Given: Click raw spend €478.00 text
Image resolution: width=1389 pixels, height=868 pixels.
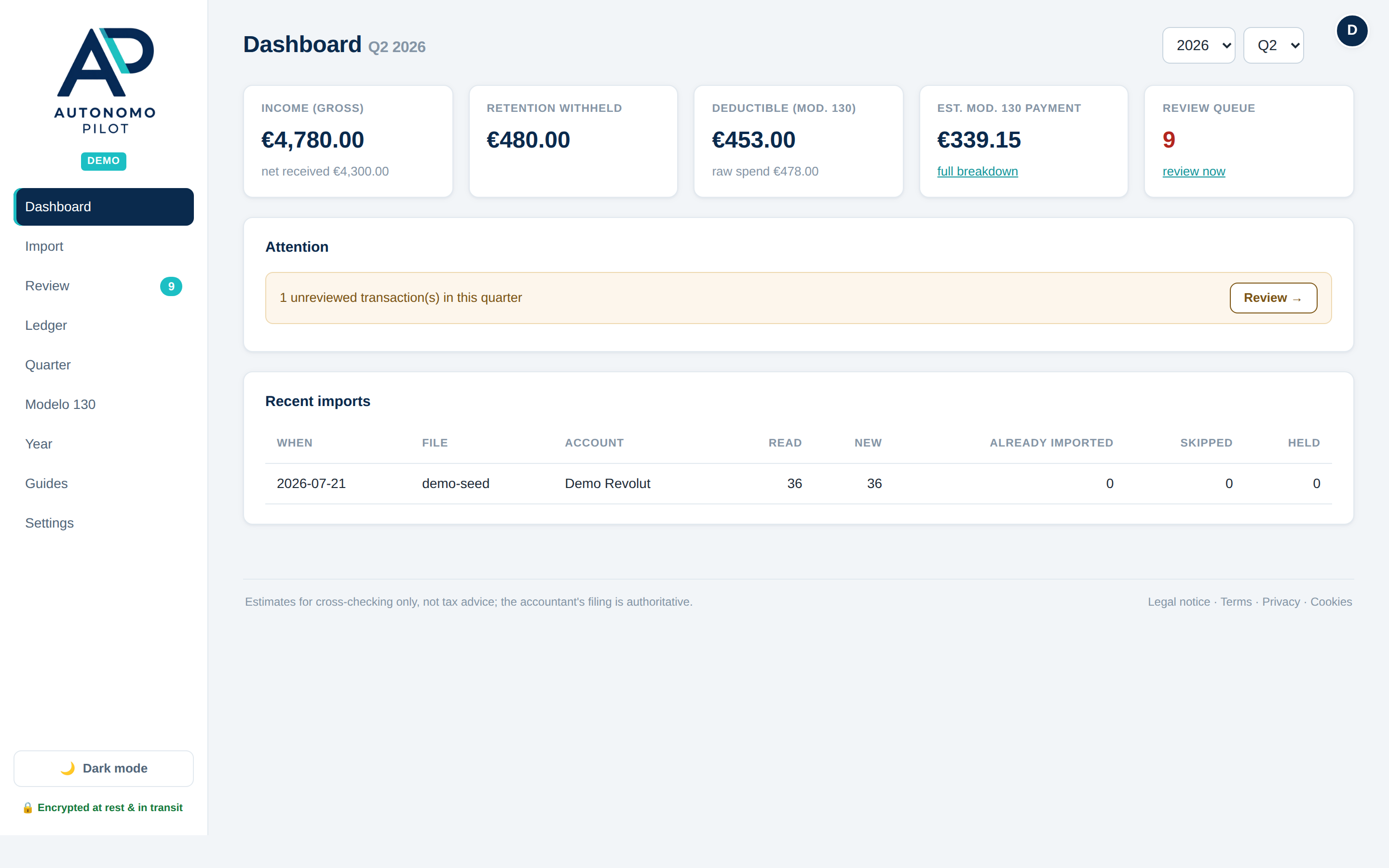Looking at the screenshot, I should (x=765, y=172).
